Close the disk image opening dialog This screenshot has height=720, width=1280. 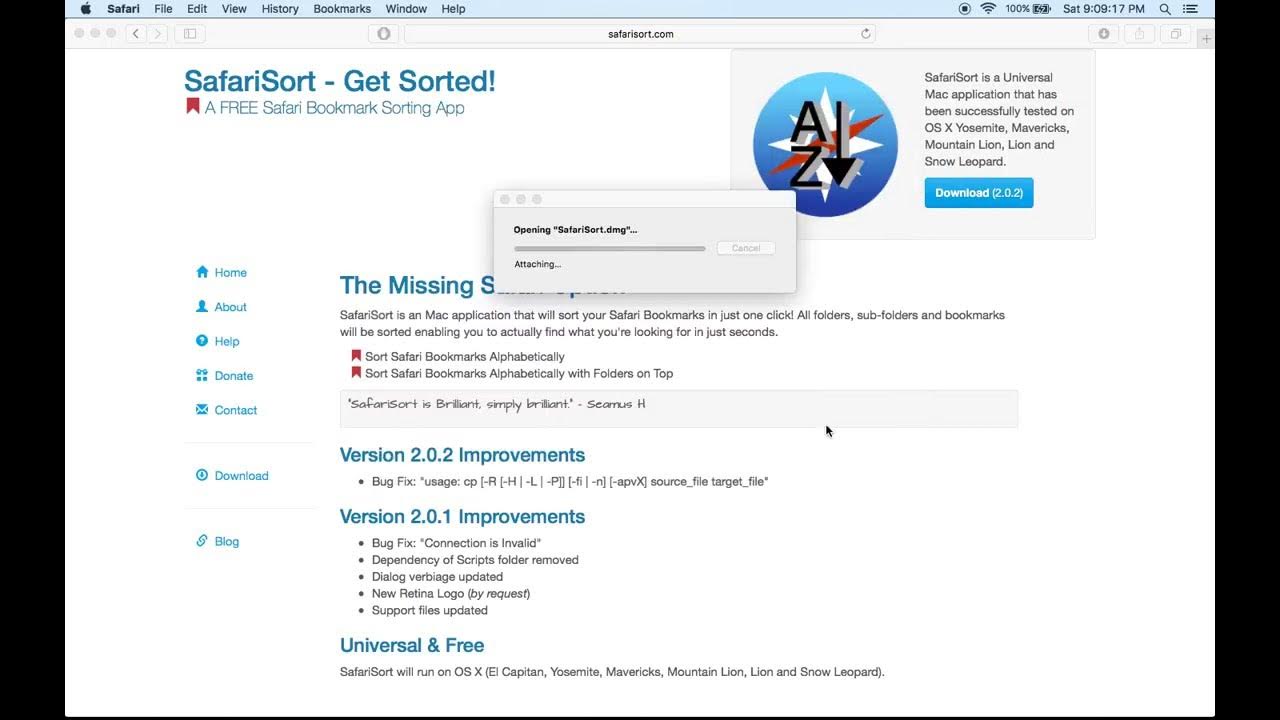pyautogui.click(x=505, y=200)
